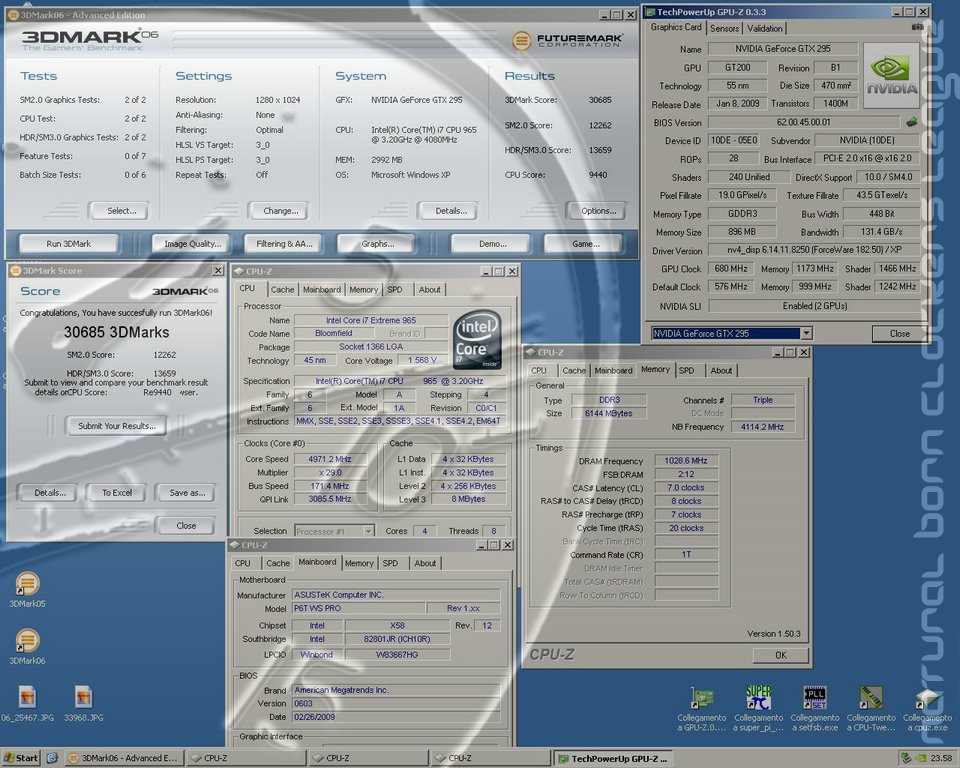Click mainboard Model field P6T WS PRO

pos(359,608)
